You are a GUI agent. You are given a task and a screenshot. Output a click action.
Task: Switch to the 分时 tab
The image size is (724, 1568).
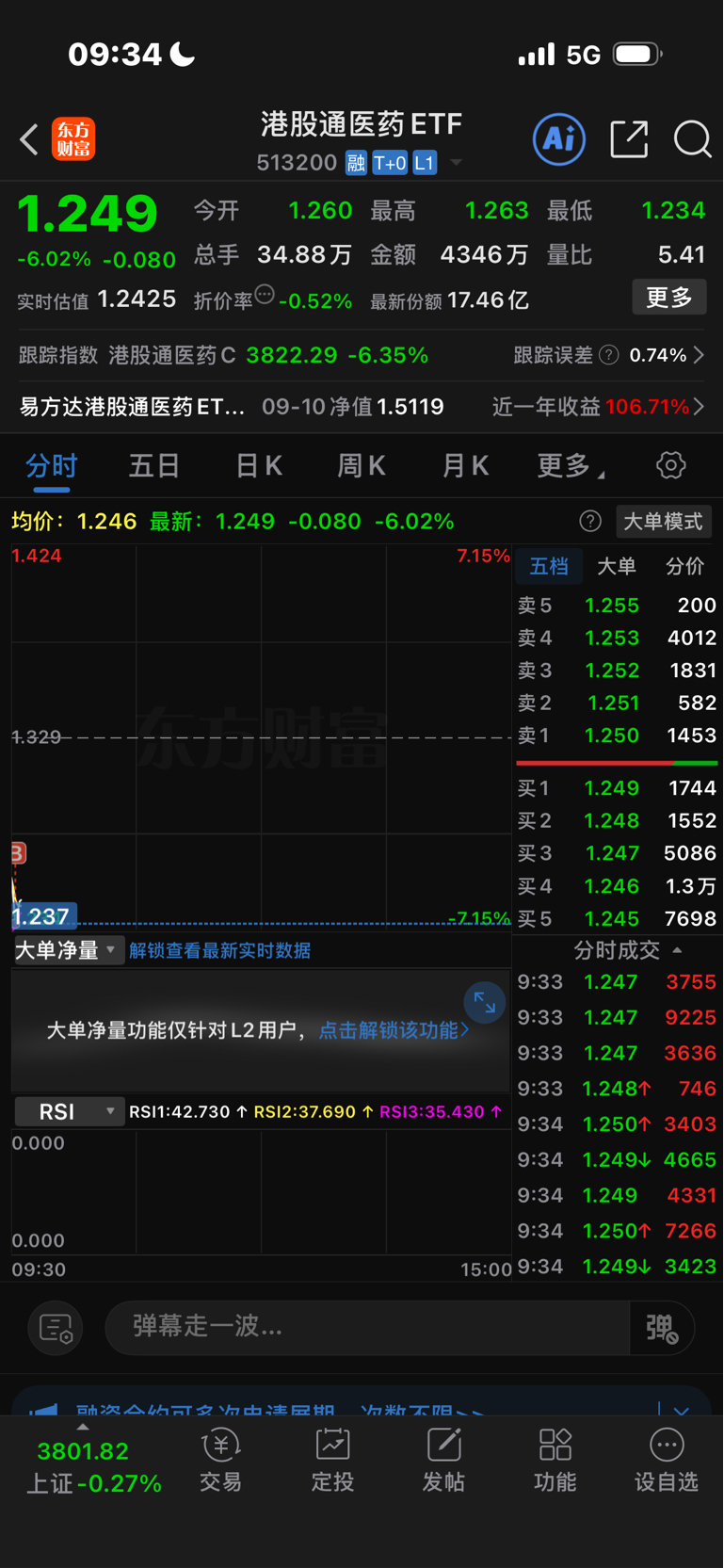(52, 465)
